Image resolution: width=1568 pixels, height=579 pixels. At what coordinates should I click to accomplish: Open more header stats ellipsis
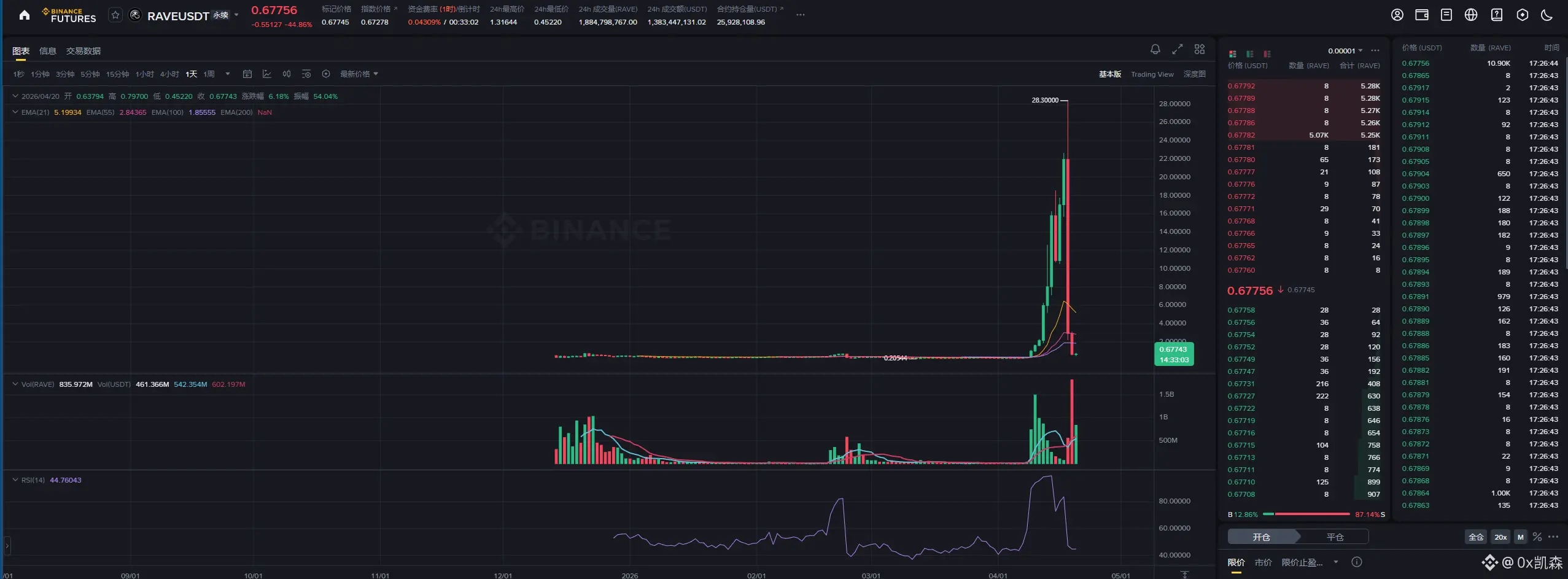tap(801, 15)
